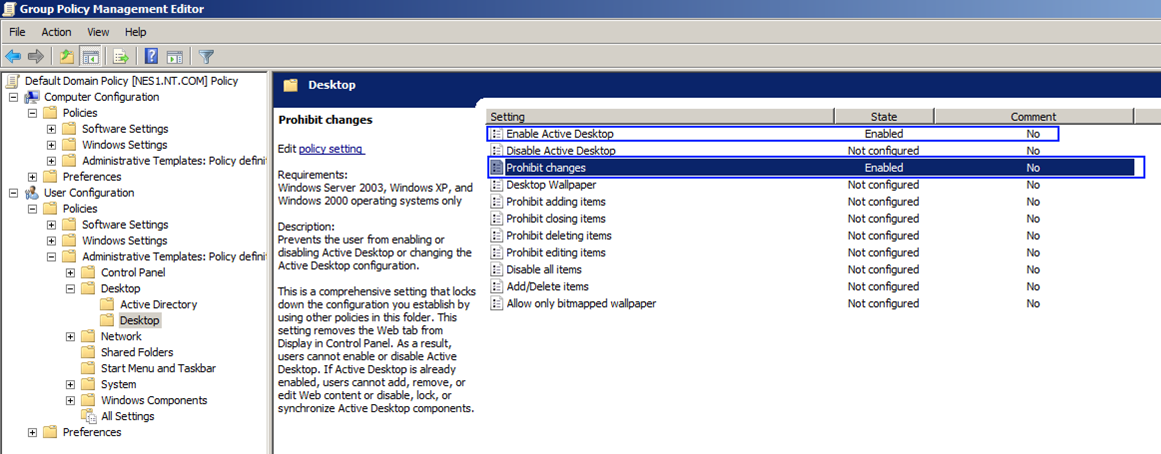The height and width of the screenshot is (454, 1161).
Task: Select the Active Directory tree item
Action: (x=158, y=304)
